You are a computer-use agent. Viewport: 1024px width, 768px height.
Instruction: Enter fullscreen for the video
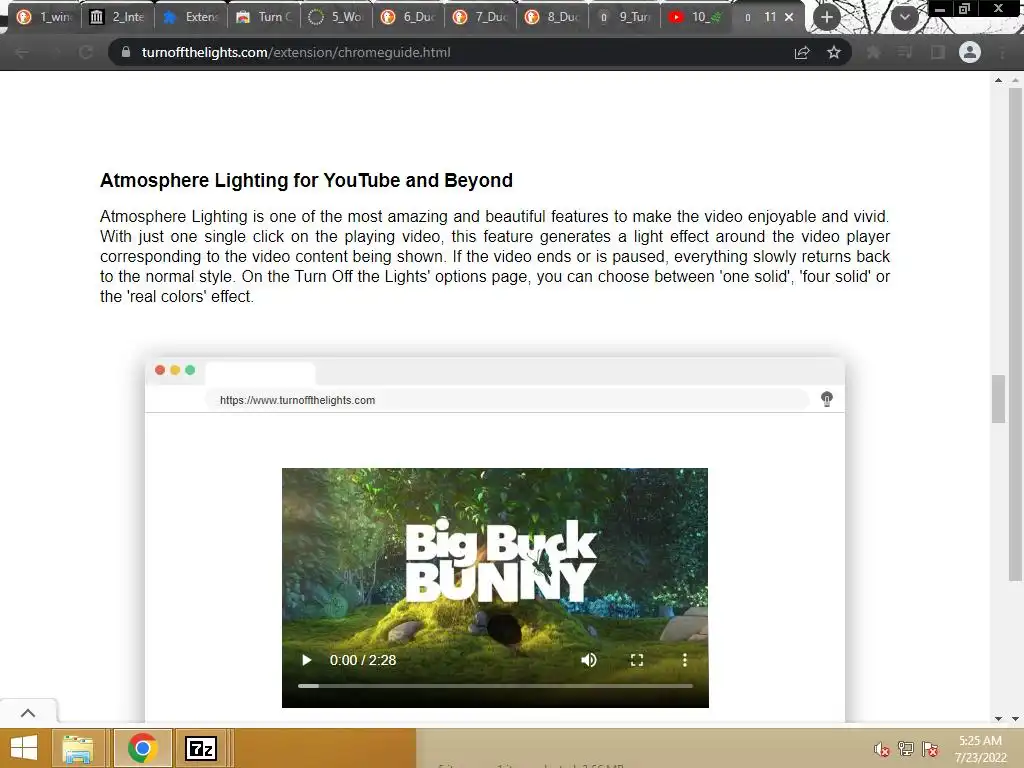637,660
